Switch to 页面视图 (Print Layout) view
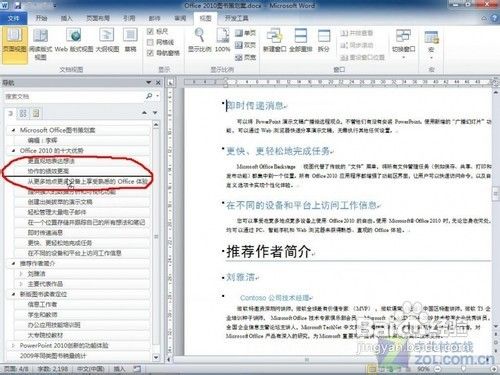Screen dimensions: 500x375 (14, 45)
